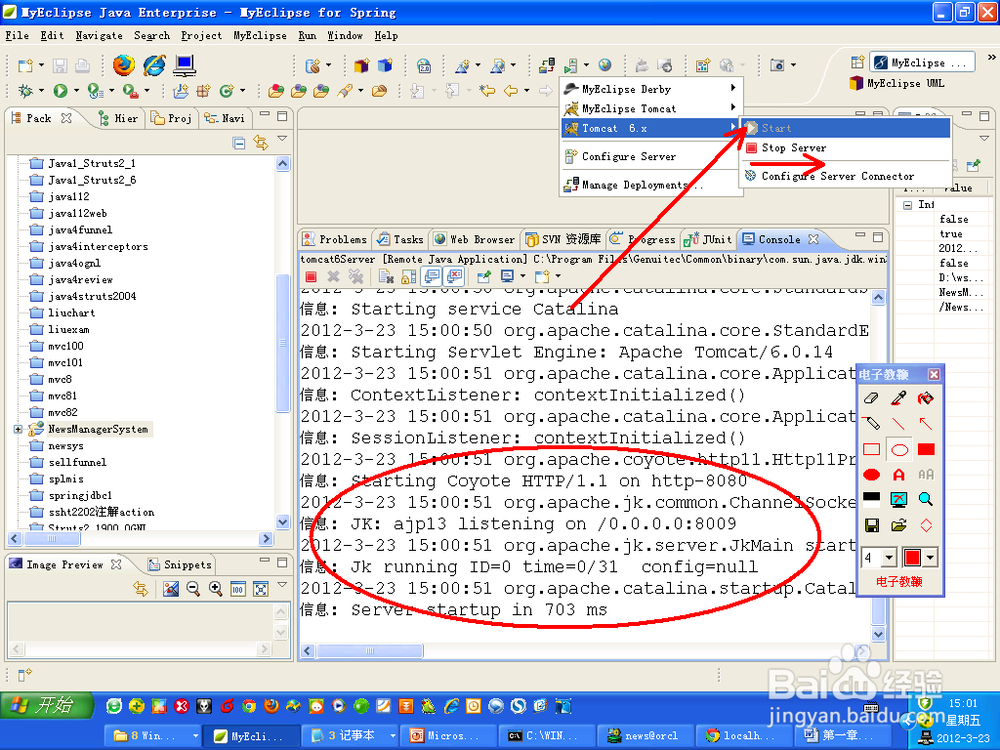This screenshot has width=1000, height=750.
Task: Open Internet Explorer from the toolbar
Action: pyautogui.click(x=154, y=64)
